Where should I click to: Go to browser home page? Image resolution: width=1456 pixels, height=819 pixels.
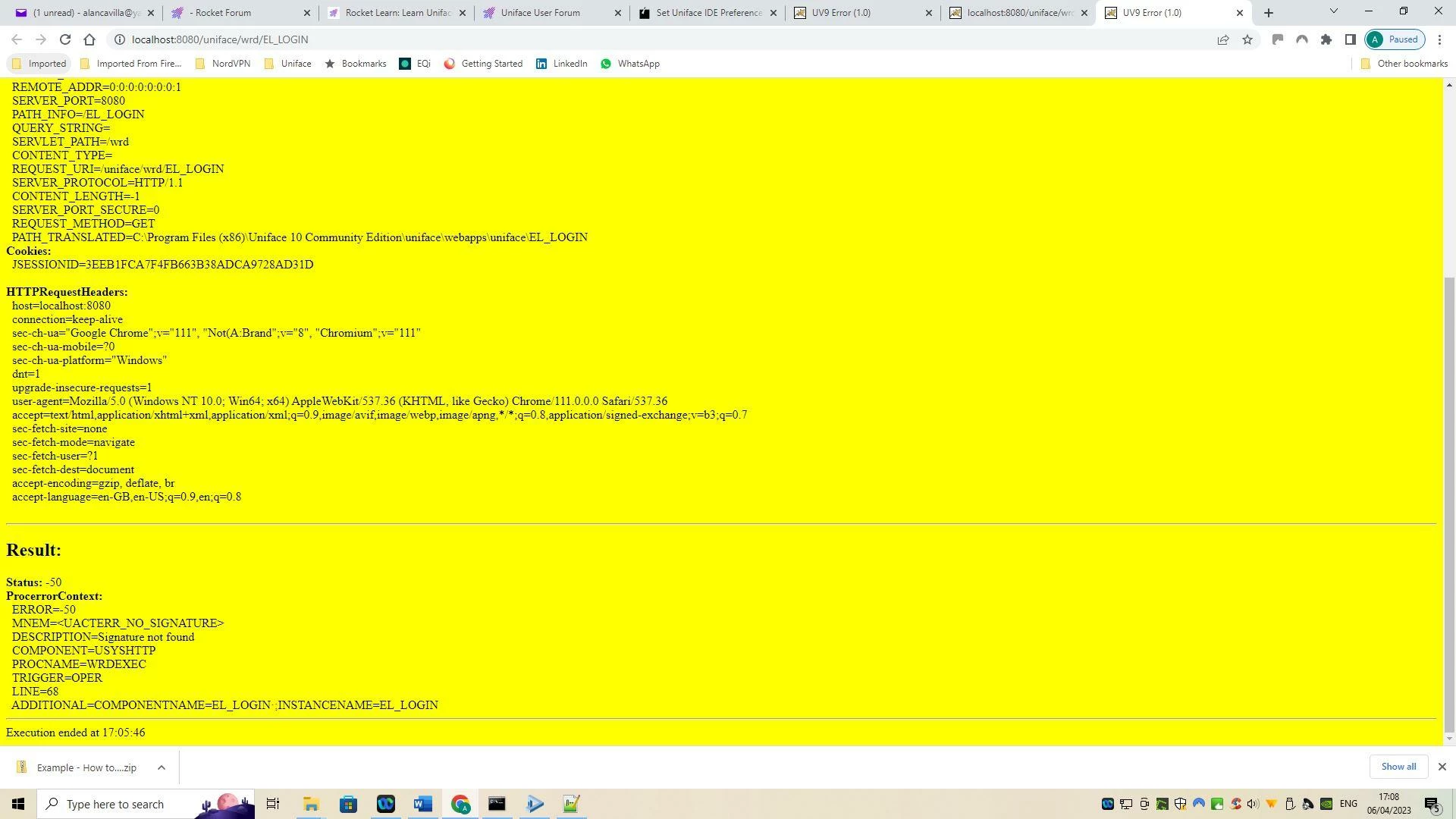coord(89,39)
